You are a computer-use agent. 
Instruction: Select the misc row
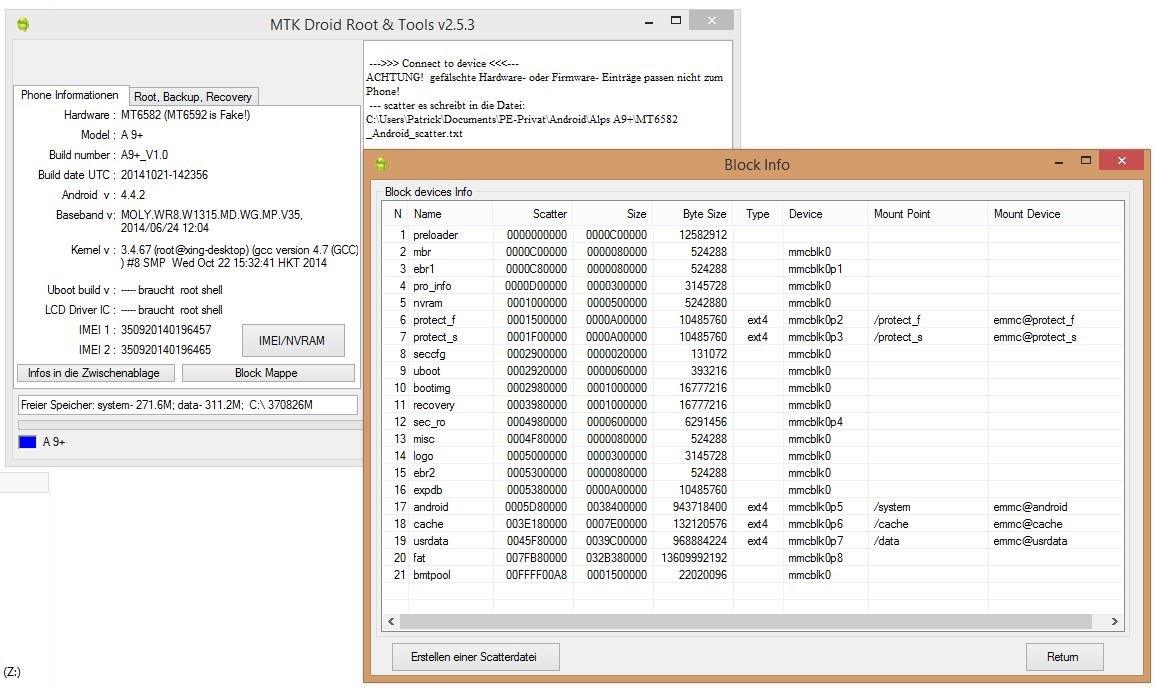tap(753, 439)
